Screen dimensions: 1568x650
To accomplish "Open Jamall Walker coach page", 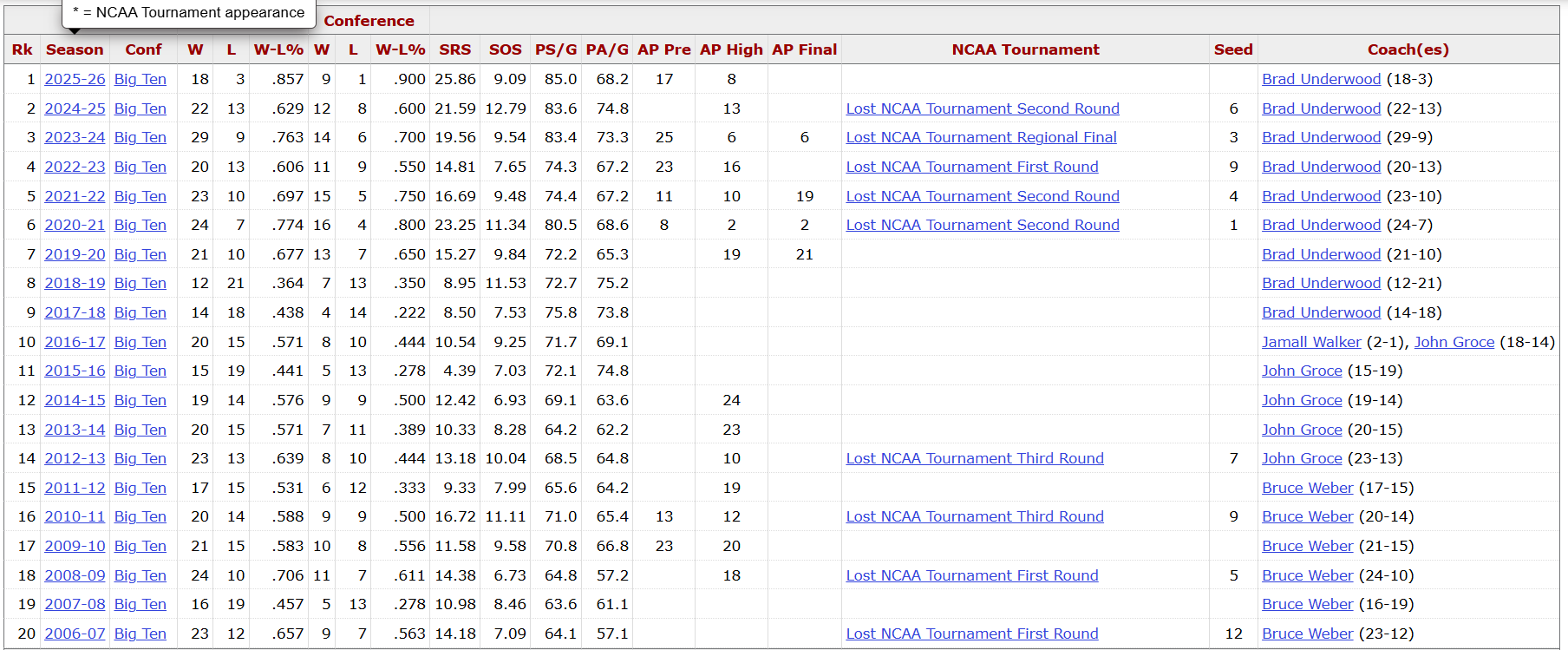I will pyautogui.click(x=1310, y=342).
